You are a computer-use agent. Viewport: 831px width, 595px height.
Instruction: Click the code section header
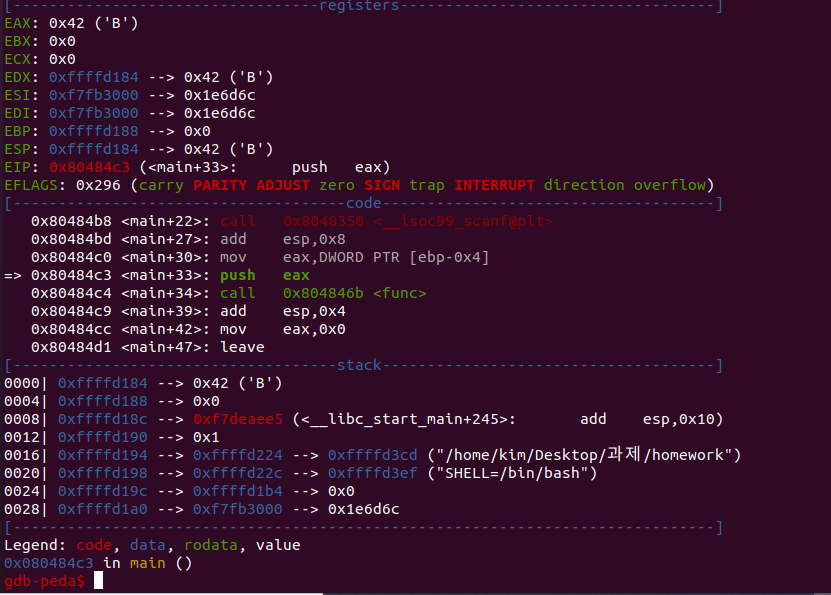[x=364, y=203]
